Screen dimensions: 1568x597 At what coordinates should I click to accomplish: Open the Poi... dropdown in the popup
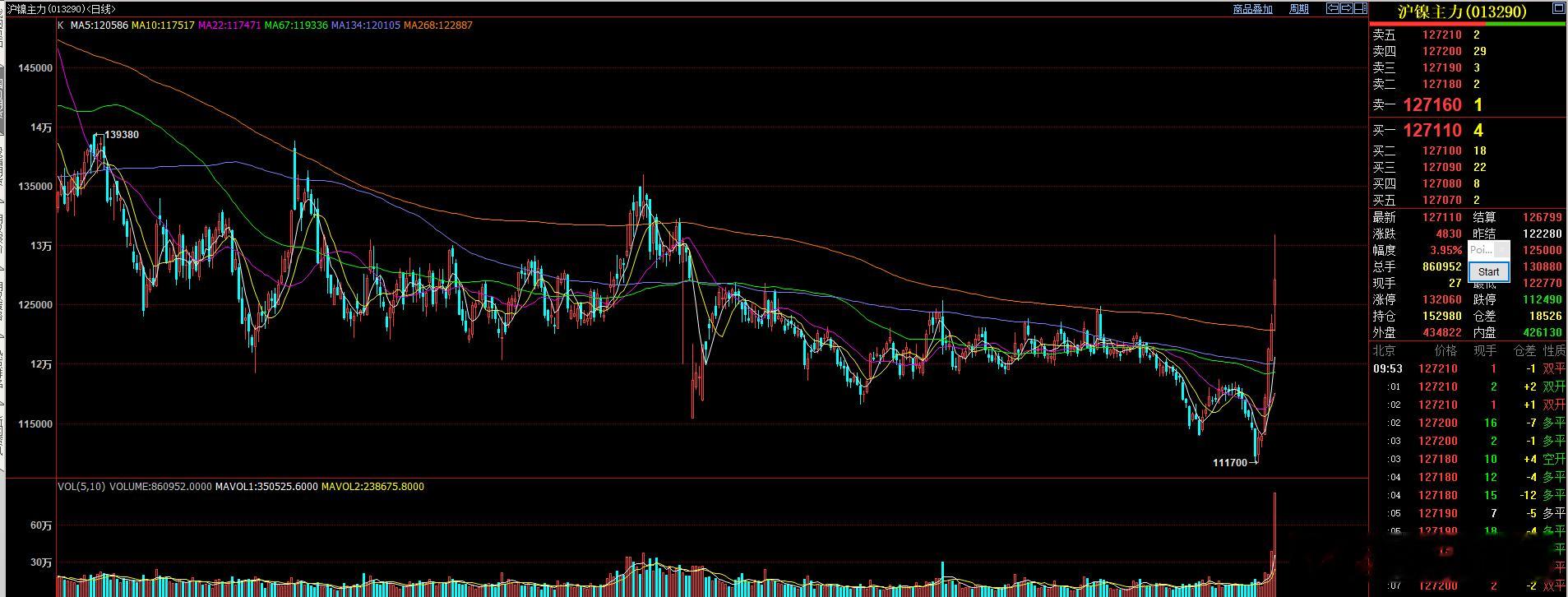[1488, 250]
